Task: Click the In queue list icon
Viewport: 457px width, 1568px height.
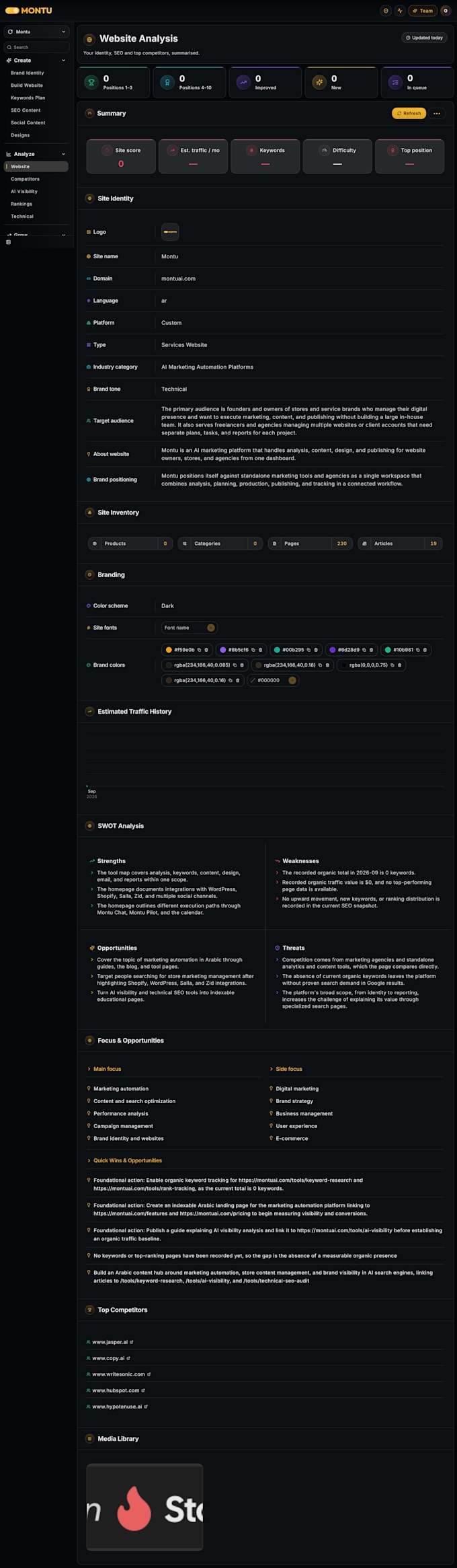Action: [395, 82]
